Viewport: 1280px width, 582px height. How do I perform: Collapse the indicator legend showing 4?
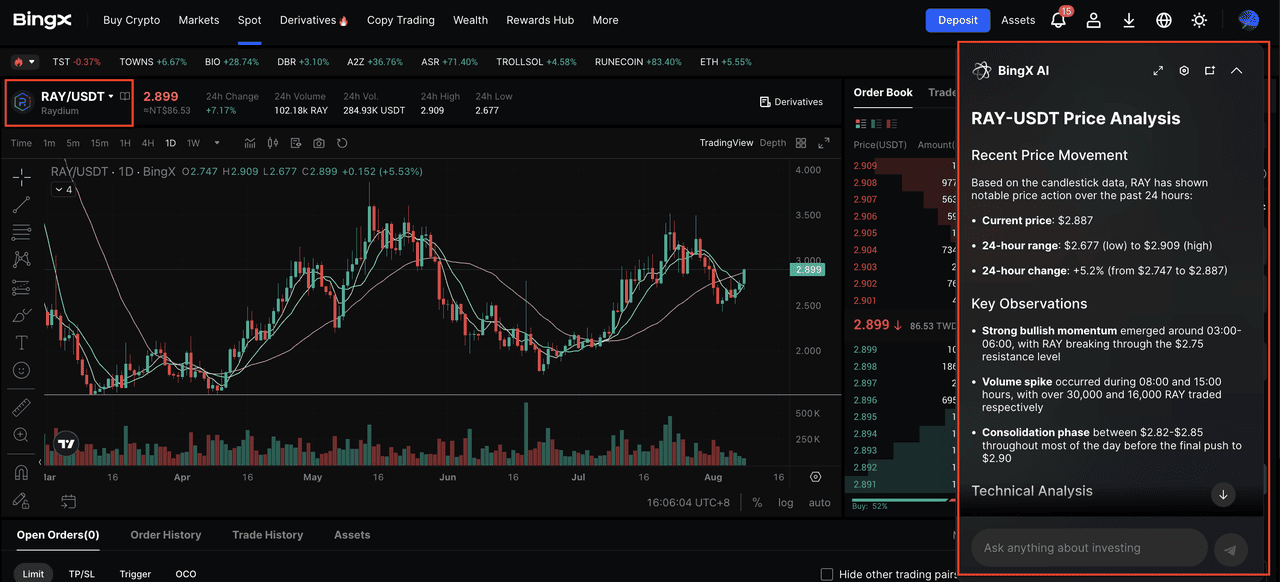pos(64,190)
